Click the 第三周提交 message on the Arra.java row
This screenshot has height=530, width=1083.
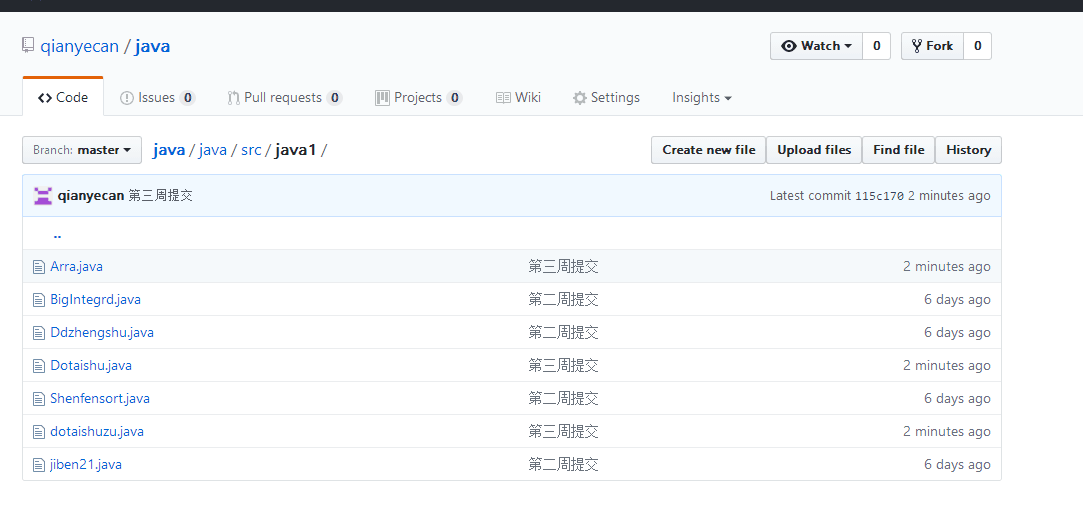click(x=563, y=267)
